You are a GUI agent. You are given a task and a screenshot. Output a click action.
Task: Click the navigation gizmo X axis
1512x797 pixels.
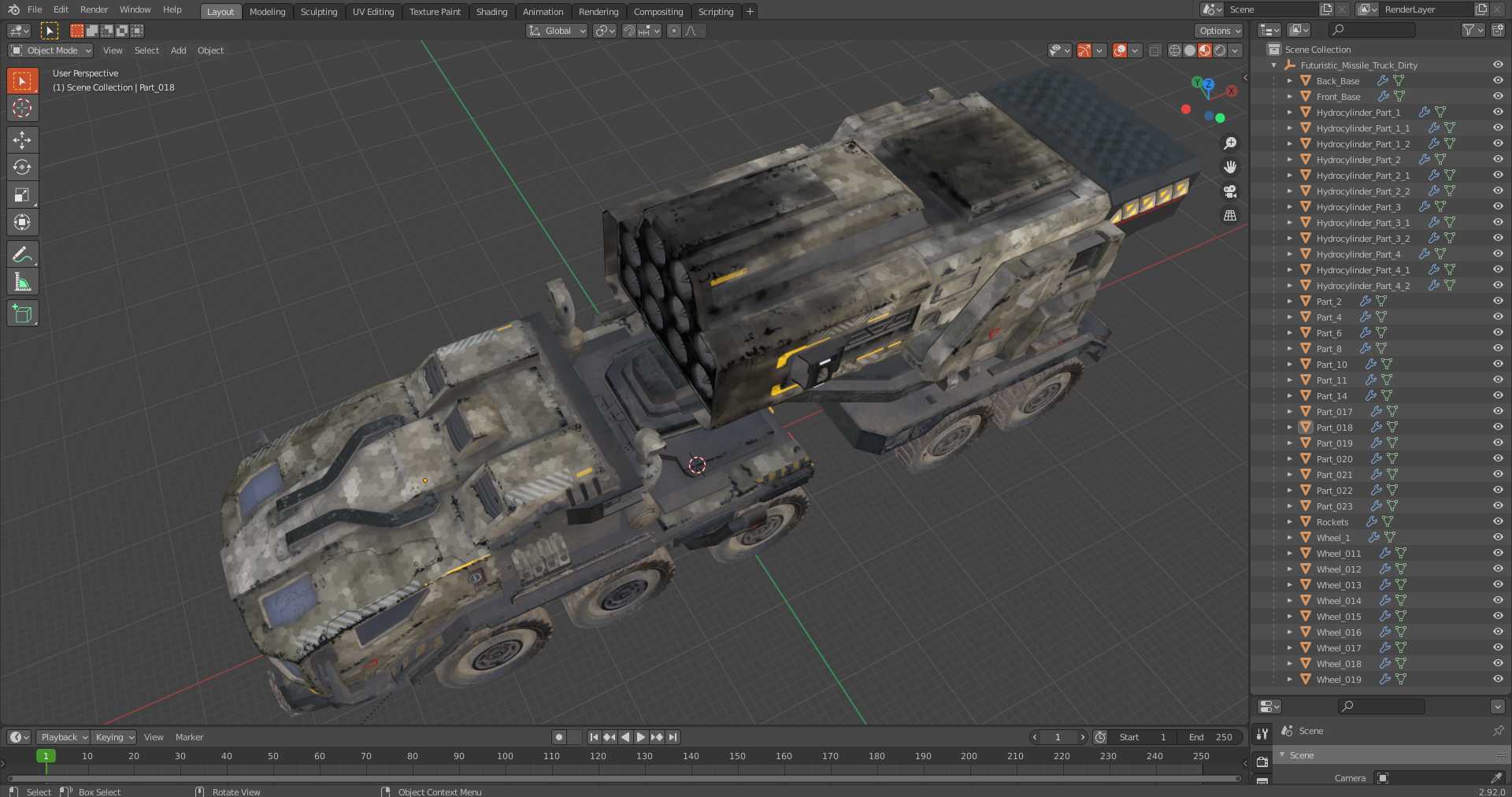(x=1232, y=91)
